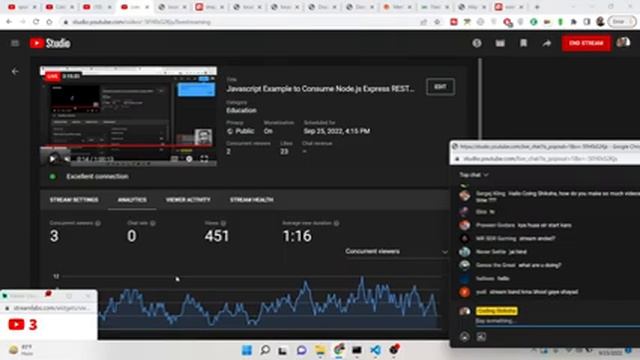Screen dimensions: 640x360
Task: Click the Education category text
Action: [x=241, y=110]
